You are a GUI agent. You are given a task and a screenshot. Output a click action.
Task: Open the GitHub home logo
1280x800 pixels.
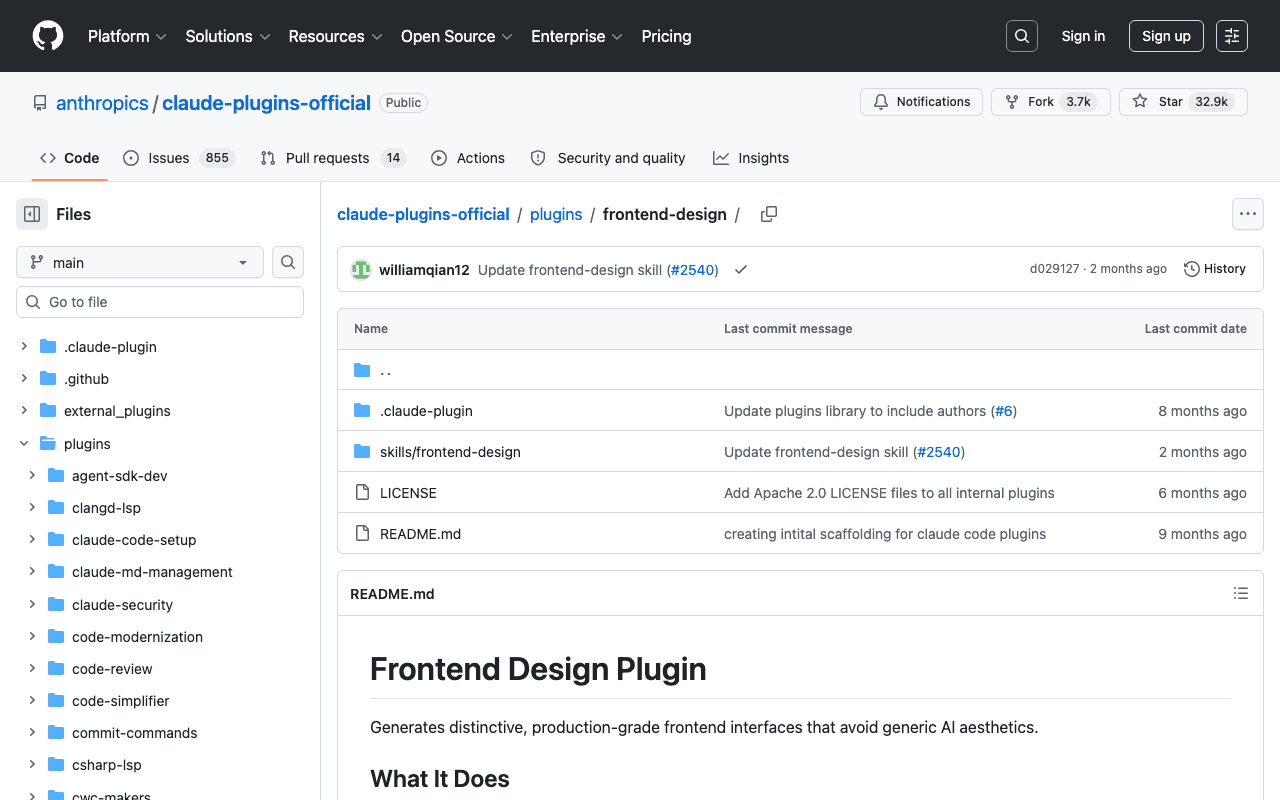click(x=48, y=36)
